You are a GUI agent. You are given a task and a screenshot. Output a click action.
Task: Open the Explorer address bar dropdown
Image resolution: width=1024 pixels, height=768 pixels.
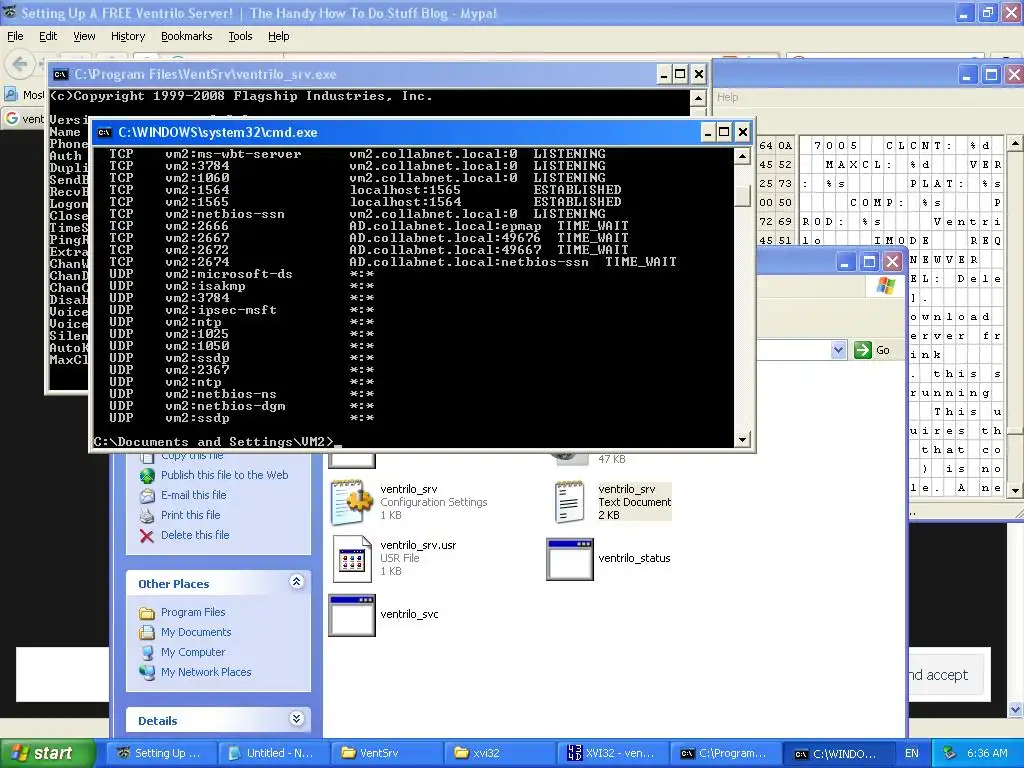pos(839,350)
